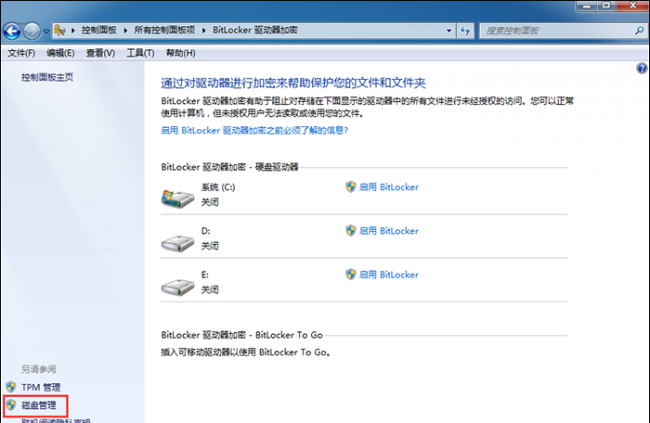
Task: Click the D: drive icon
Action: pos(177,243)
